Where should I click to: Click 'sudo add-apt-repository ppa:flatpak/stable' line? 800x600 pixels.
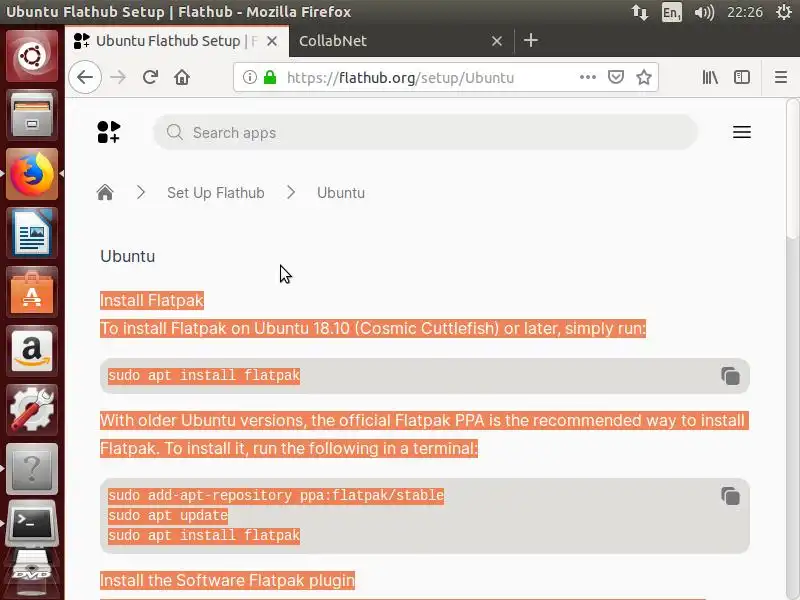(x=276, y=495)
